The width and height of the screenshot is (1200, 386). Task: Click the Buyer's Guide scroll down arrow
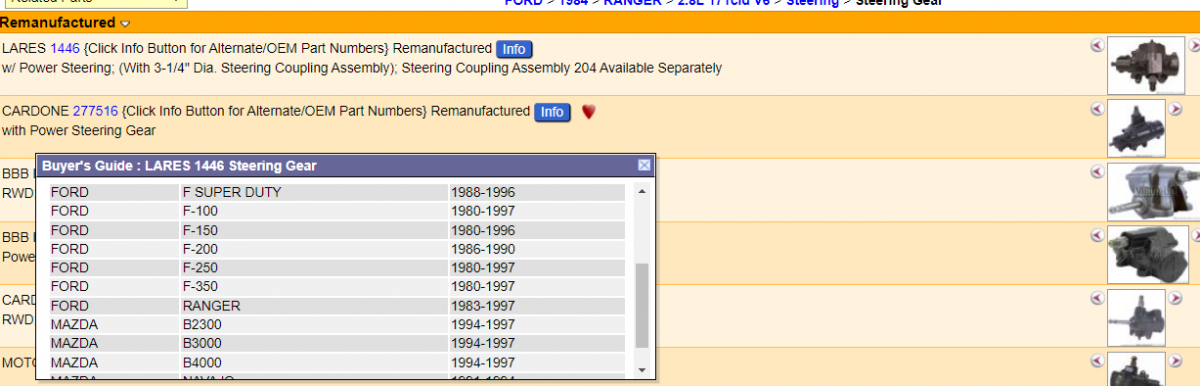click(642, 370)
